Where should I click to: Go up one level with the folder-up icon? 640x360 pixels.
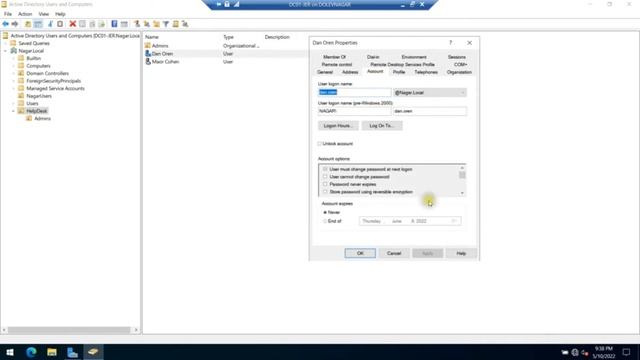[28, 24]
